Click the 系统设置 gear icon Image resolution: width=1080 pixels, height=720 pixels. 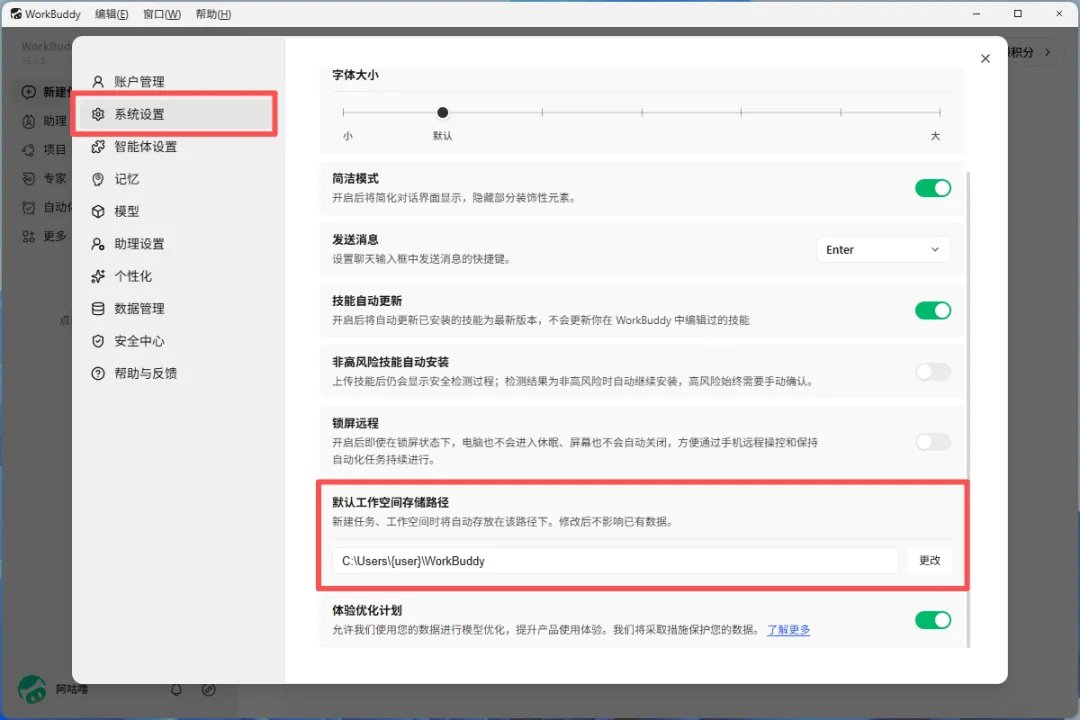[x=98, y=114]
